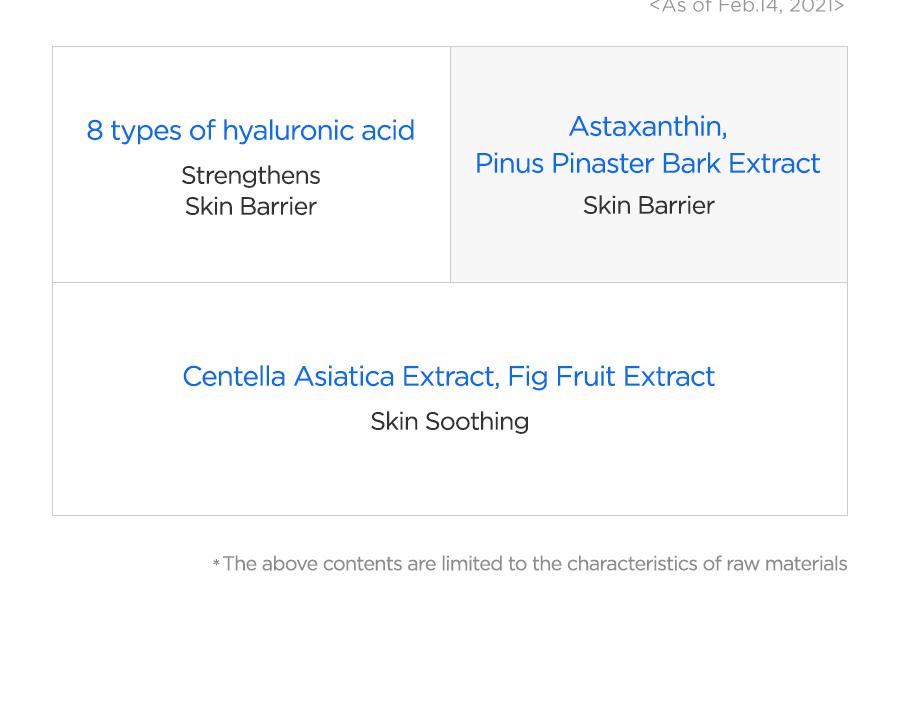Screen dimensions: 900x708
Task: Select the word "Centella"
Action: 234,377
